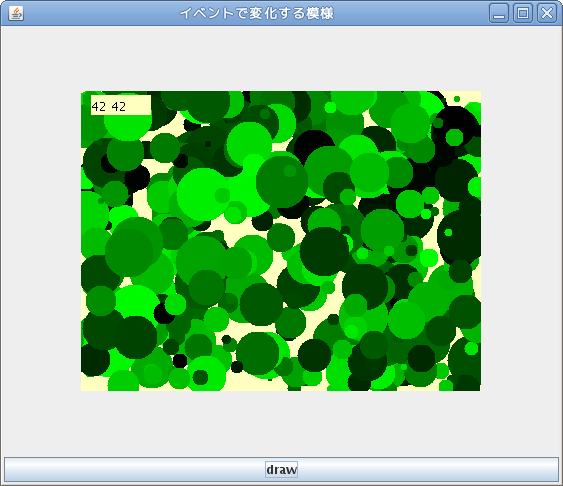Click the small dark circle within the bright green bottom circle
This screenshot has height=486, width=563.
200,377
